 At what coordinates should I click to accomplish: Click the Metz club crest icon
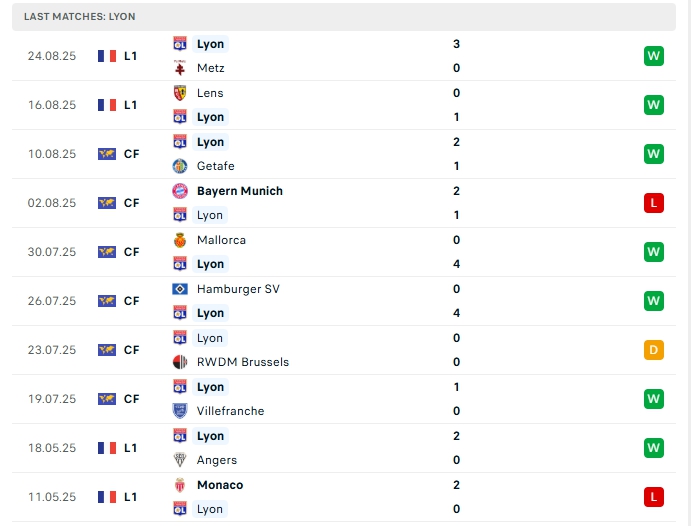tap(180, 68)
